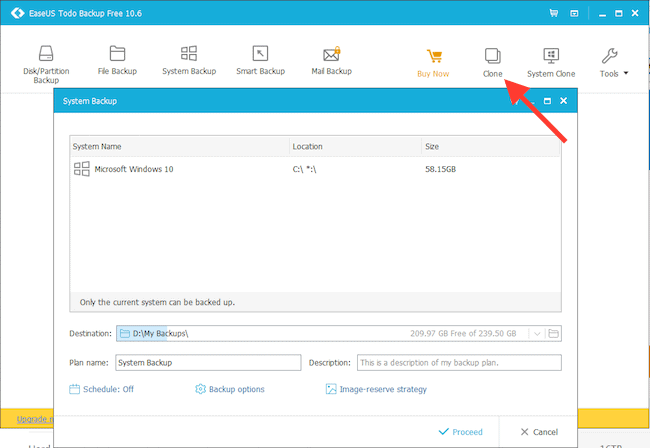The width and height of the screenshot is (650, 448).
Task: Open System Backup from main toolbar
Action: (x=189, y=61)
